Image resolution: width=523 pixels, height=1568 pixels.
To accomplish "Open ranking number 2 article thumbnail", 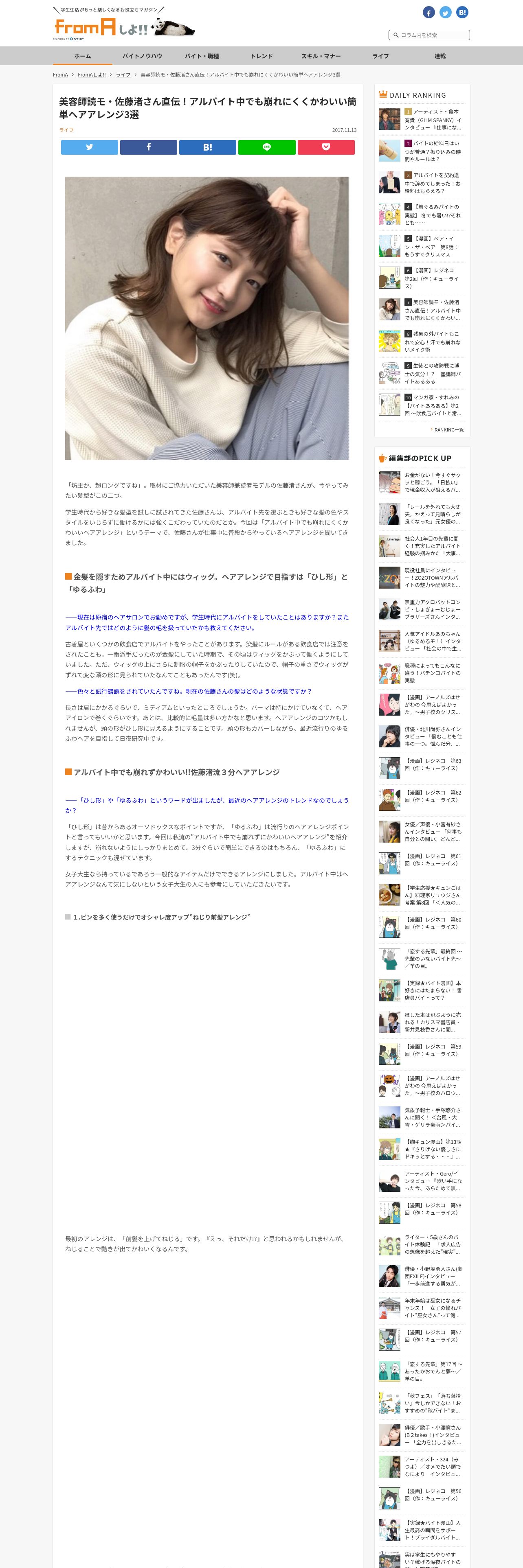I will point(390,150).
